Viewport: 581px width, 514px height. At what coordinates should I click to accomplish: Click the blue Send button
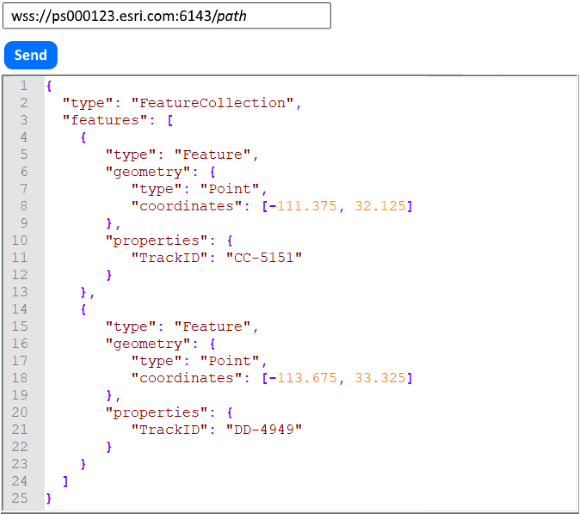point(31,55)
